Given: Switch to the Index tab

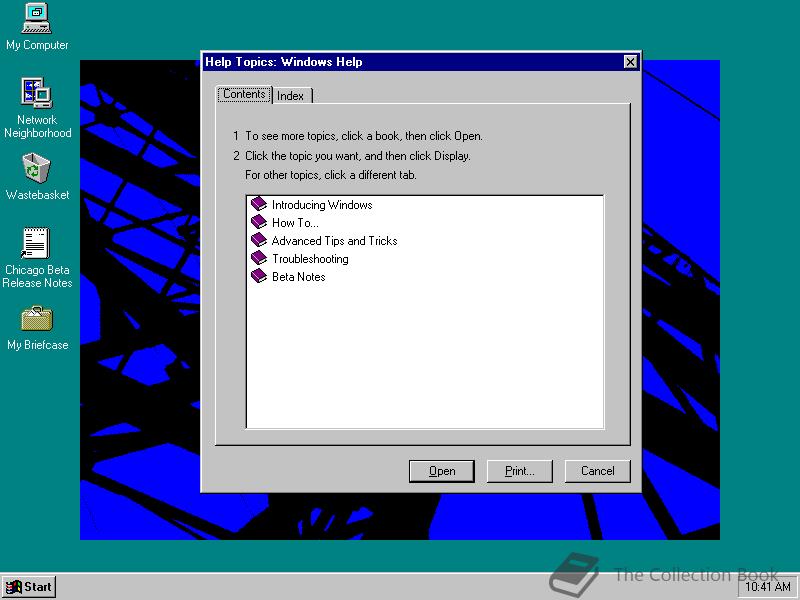Looking at the screenshot, I should tap(292, 95).
